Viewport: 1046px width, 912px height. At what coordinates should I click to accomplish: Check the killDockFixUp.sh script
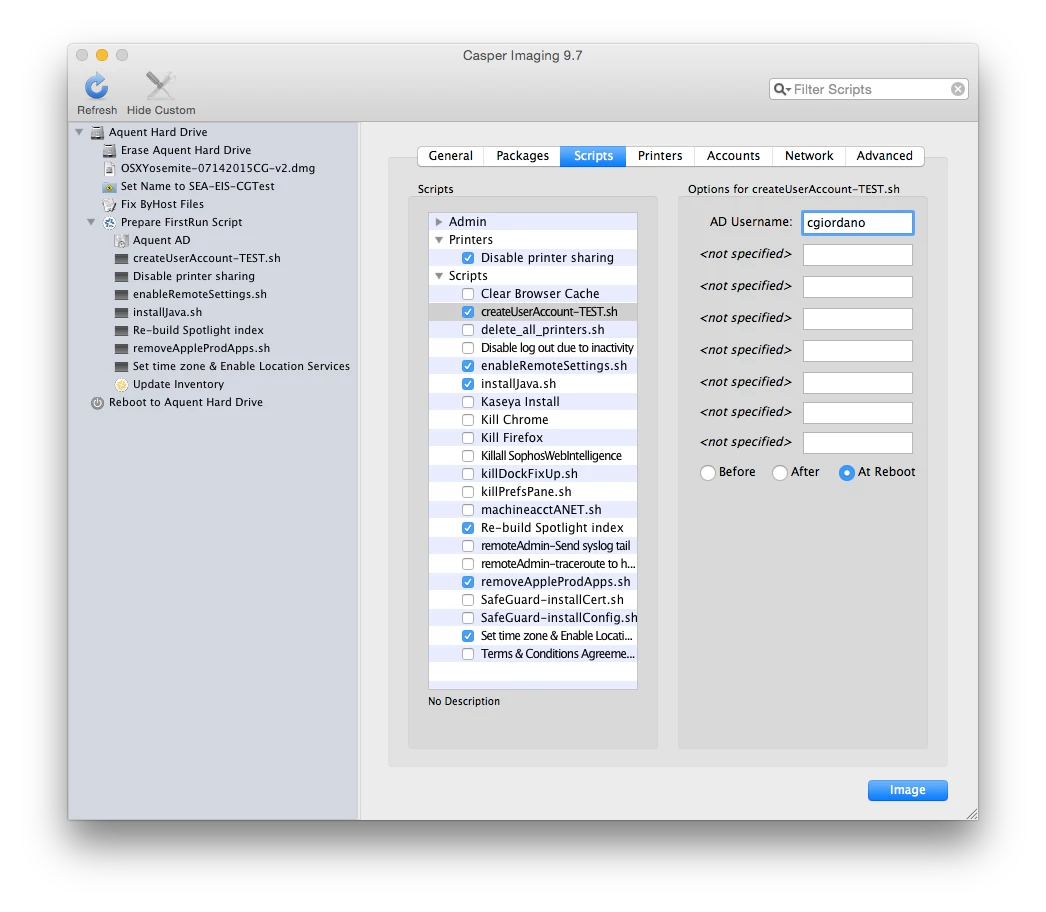pos(468,474)
